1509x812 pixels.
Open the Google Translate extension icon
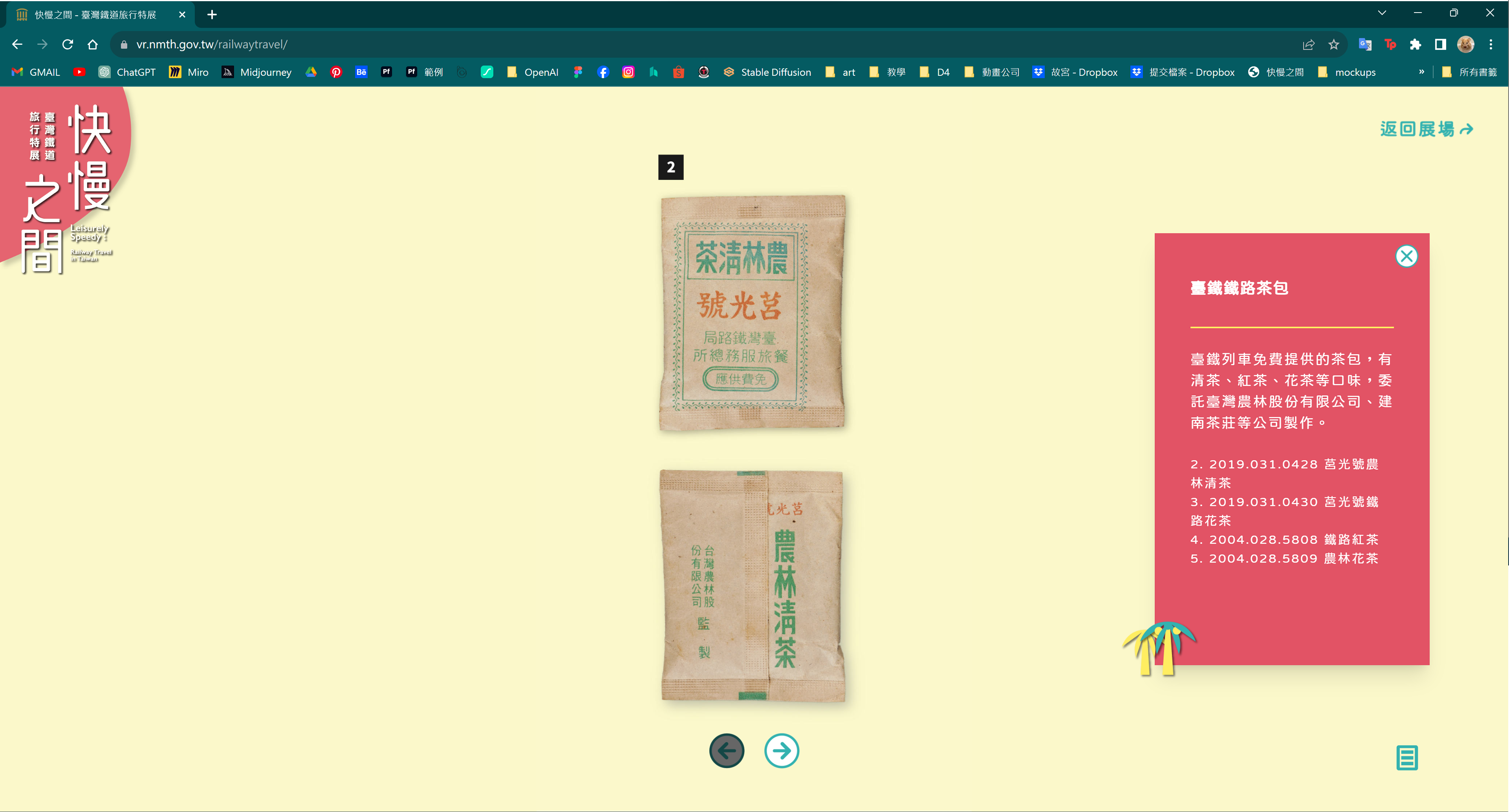point(1365,44)
